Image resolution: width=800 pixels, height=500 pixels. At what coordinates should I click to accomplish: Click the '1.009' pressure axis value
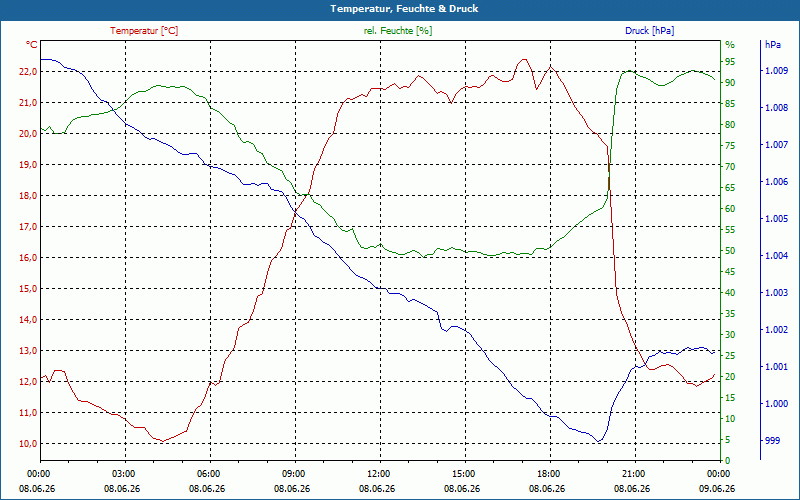776,71
